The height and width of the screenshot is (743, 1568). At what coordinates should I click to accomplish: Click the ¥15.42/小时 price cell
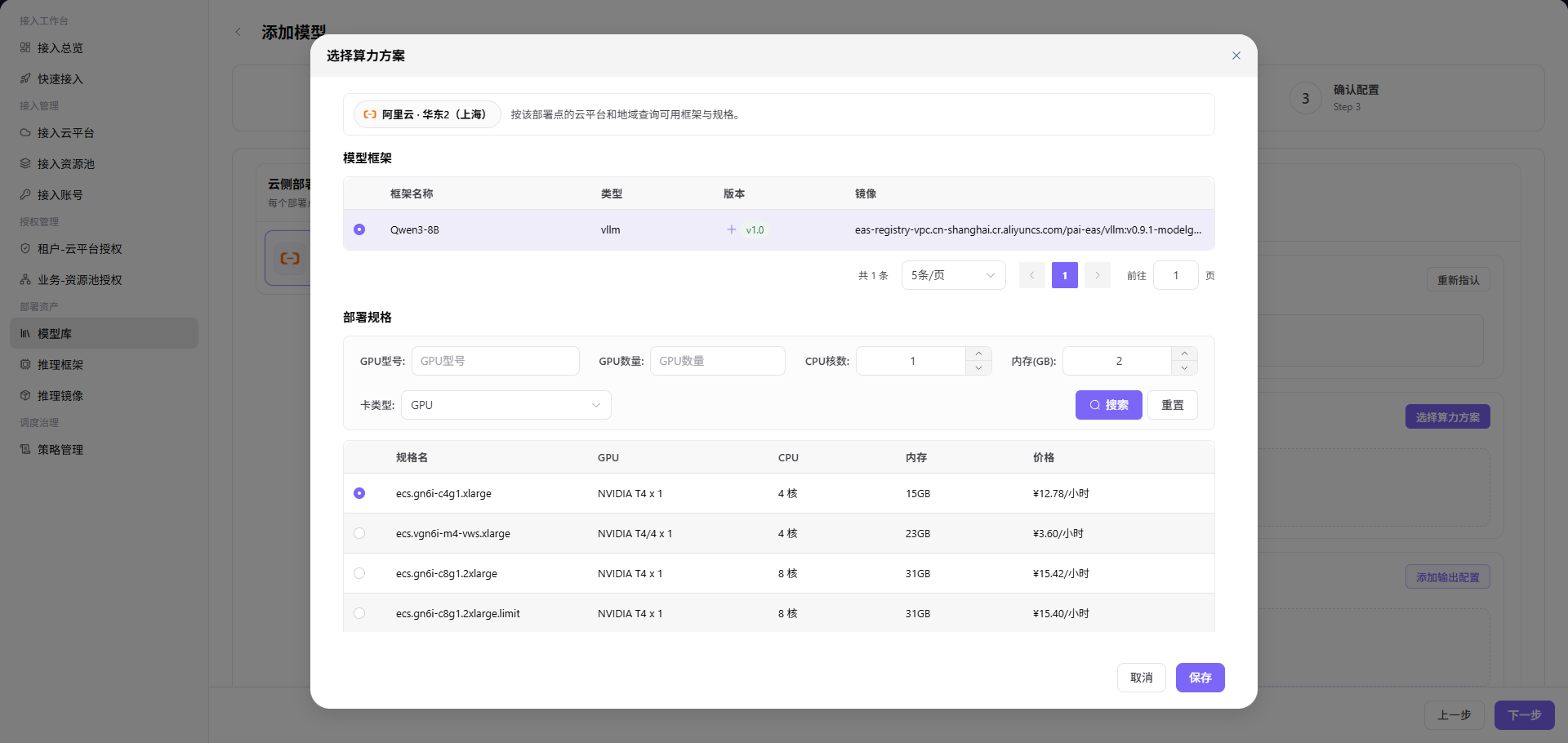(1061, 573)
